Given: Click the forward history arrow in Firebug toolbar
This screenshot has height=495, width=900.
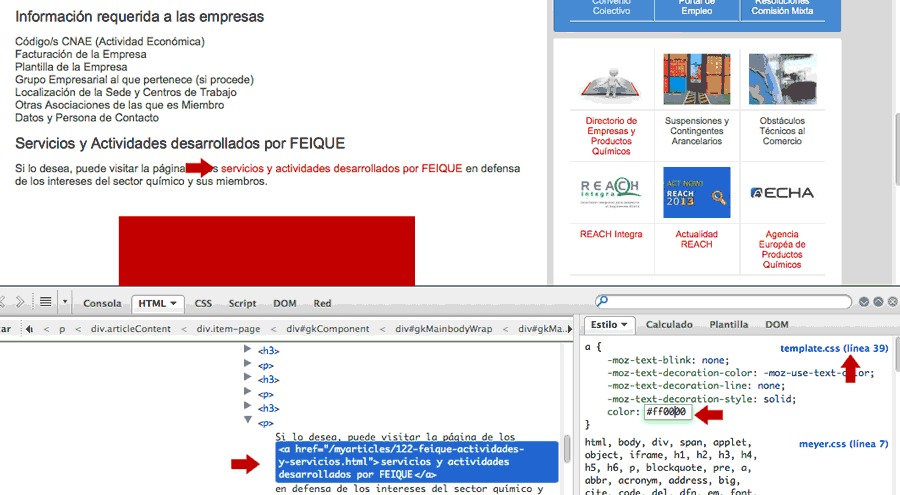Looking at the screenshot, I should pos(20,302).
